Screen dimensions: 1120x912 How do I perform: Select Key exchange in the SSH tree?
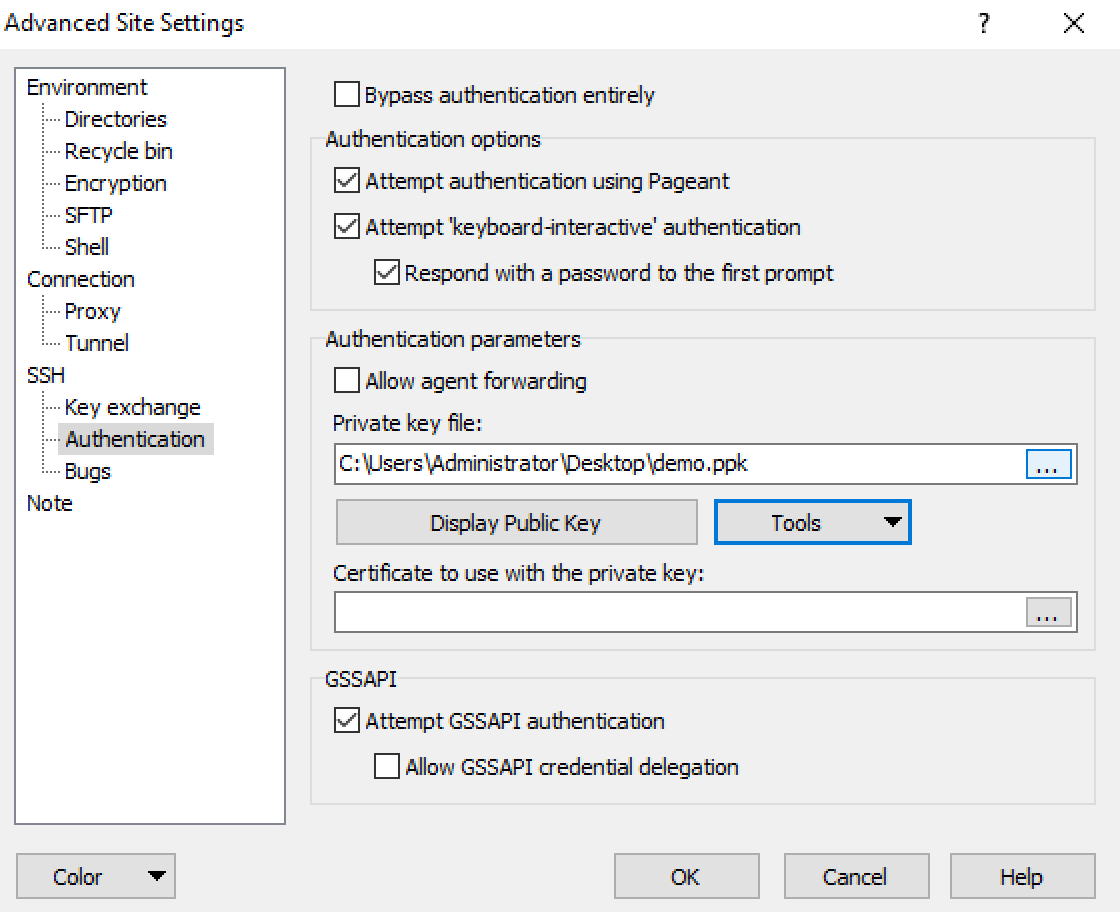tap(132, 407)
